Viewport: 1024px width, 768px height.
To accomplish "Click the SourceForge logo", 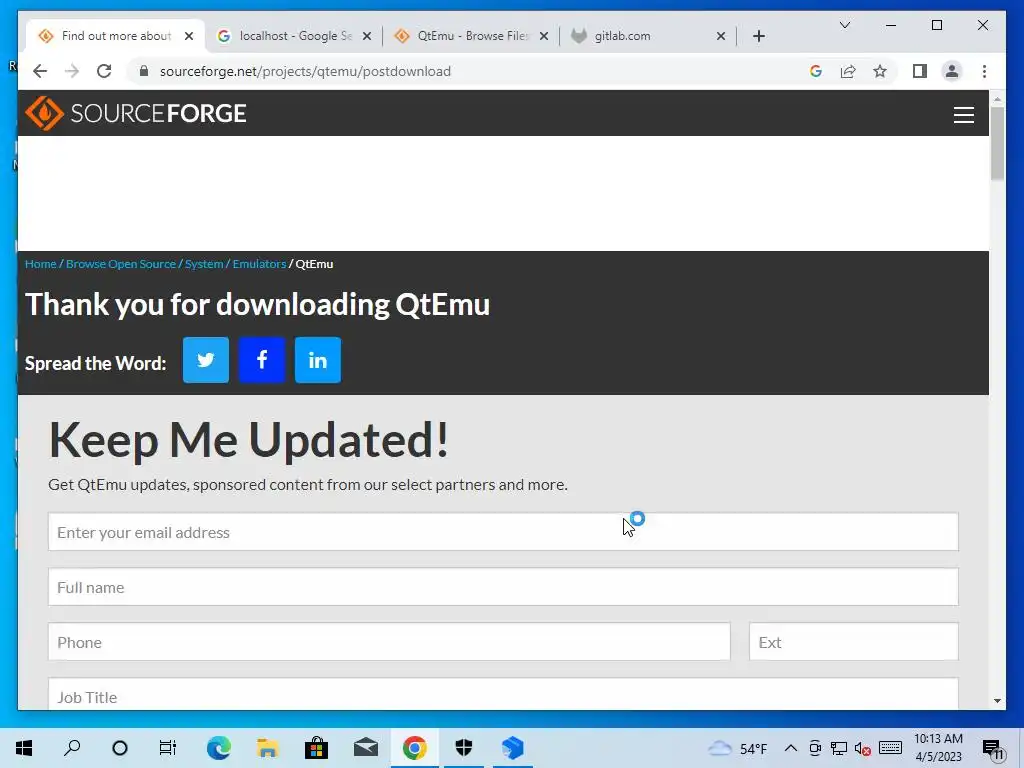I will pos(136,114).
